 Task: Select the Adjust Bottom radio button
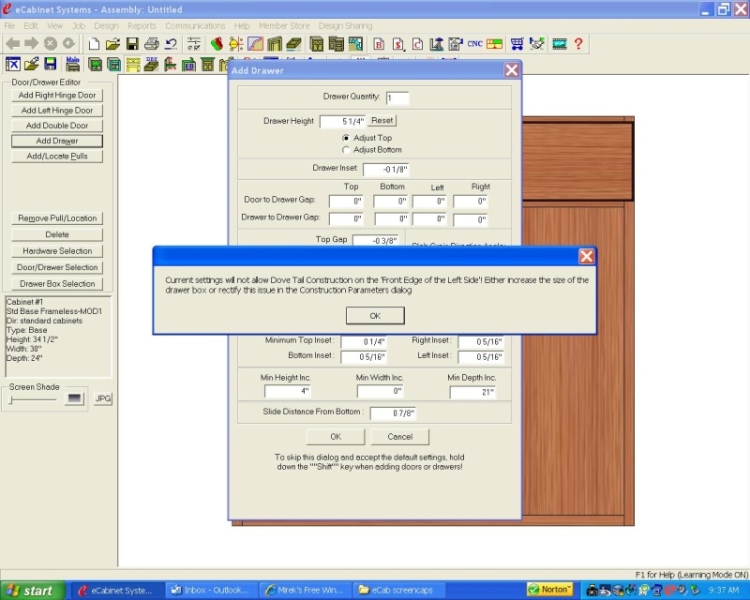click(x=346, y=149)
